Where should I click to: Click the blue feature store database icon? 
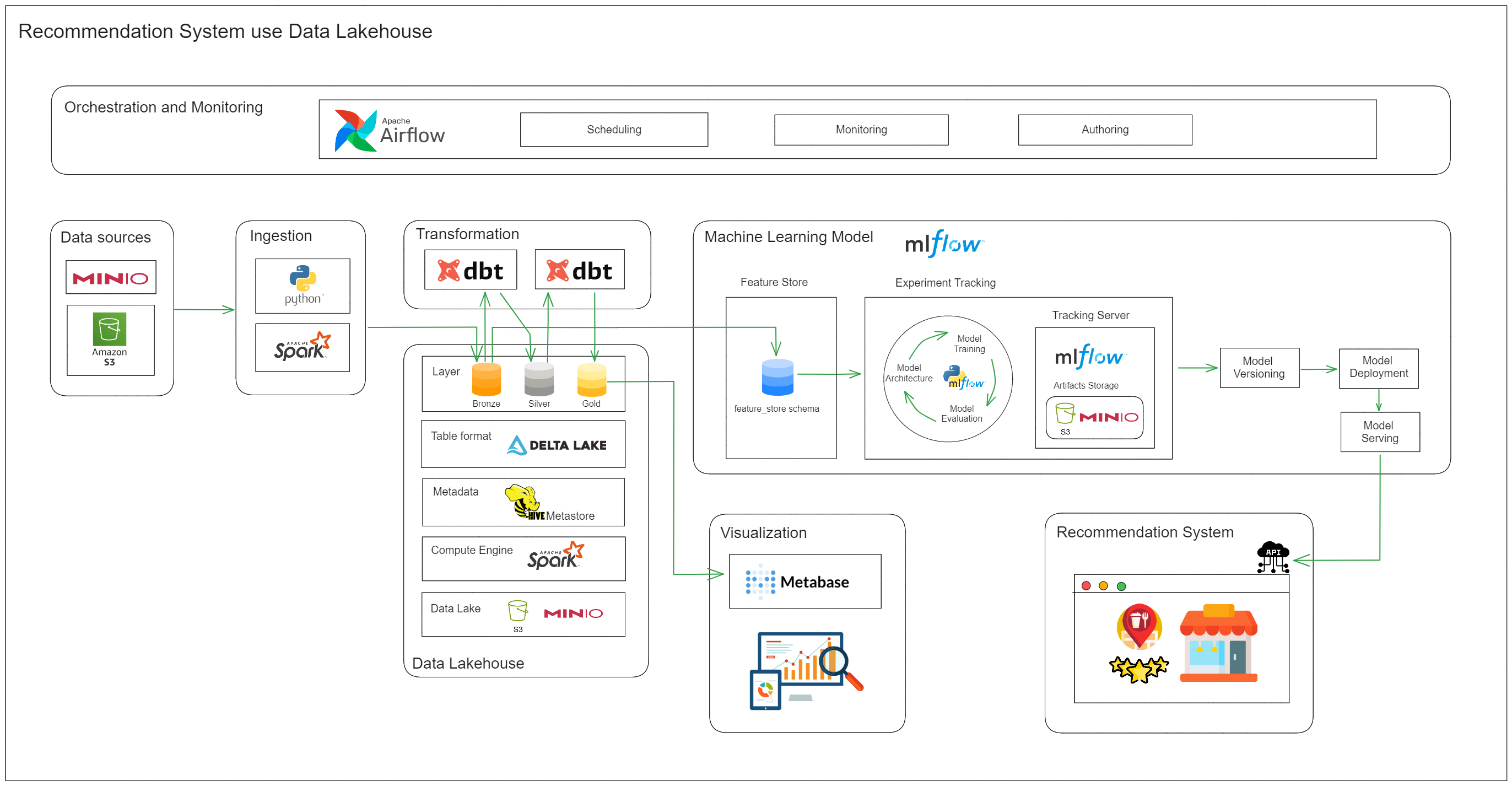coord(777,378)
